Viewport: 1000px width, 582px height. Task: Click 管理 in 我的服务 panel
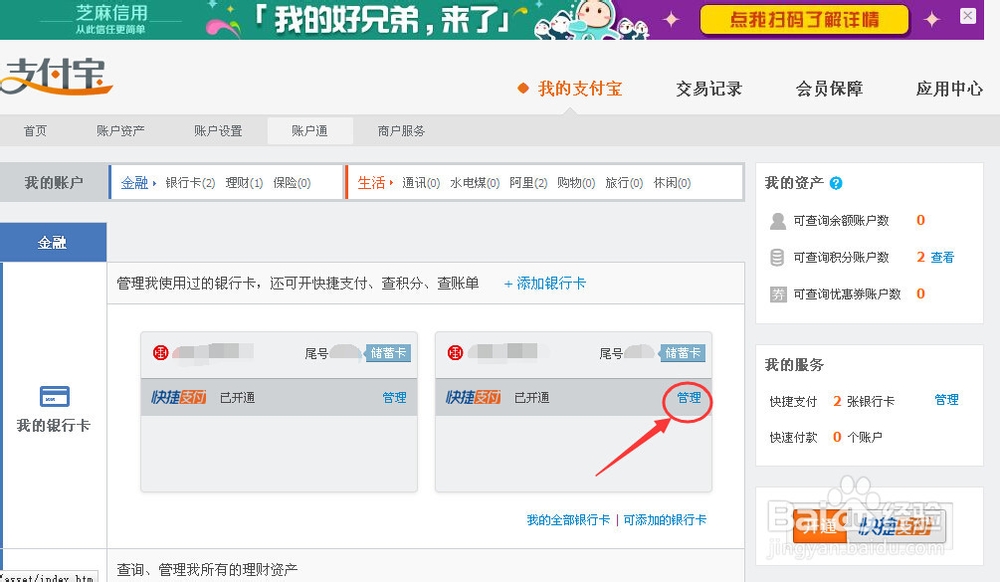946,400
